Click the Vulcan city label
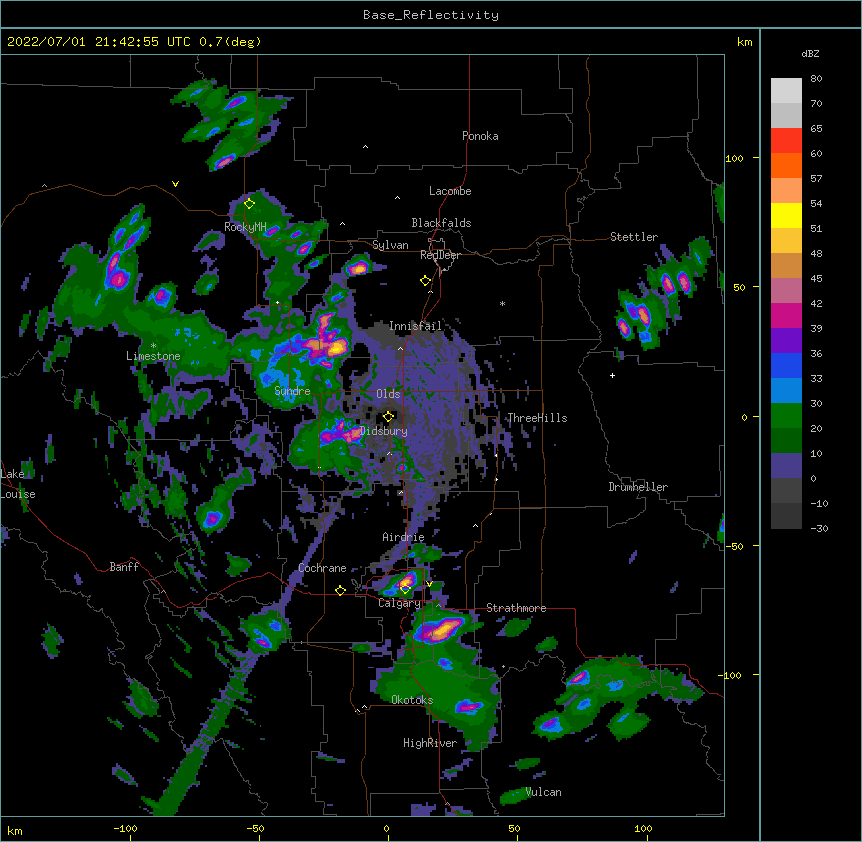Image resolution: width=862 pixels, height=842 pixels. [543, 792]
